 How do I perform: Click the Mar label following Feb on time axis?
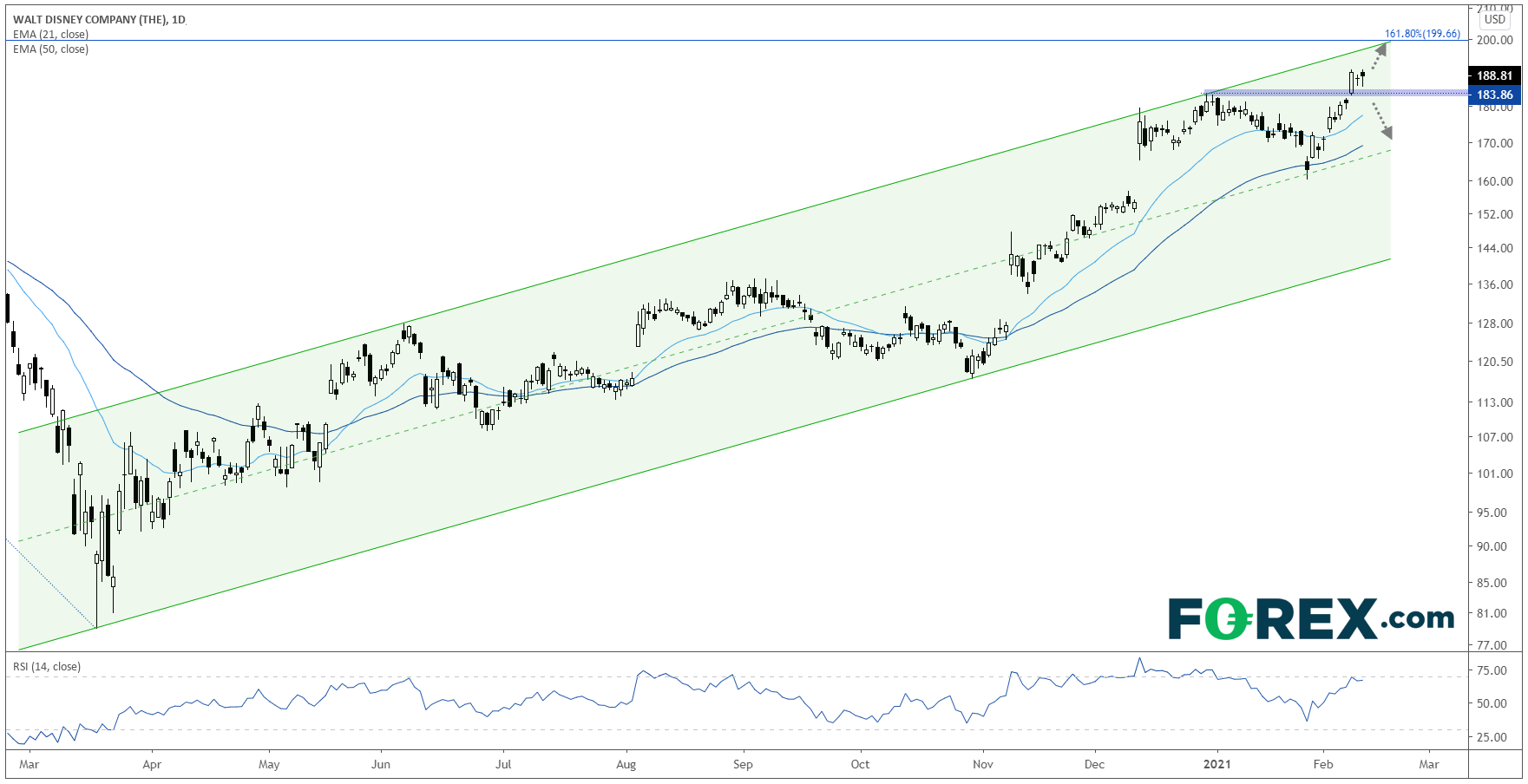pos(1429,764)
